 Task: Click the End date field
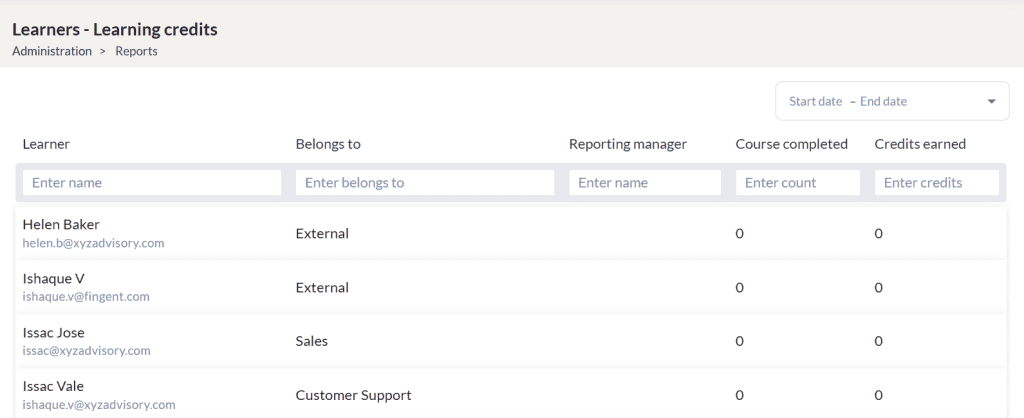point(883,102)
